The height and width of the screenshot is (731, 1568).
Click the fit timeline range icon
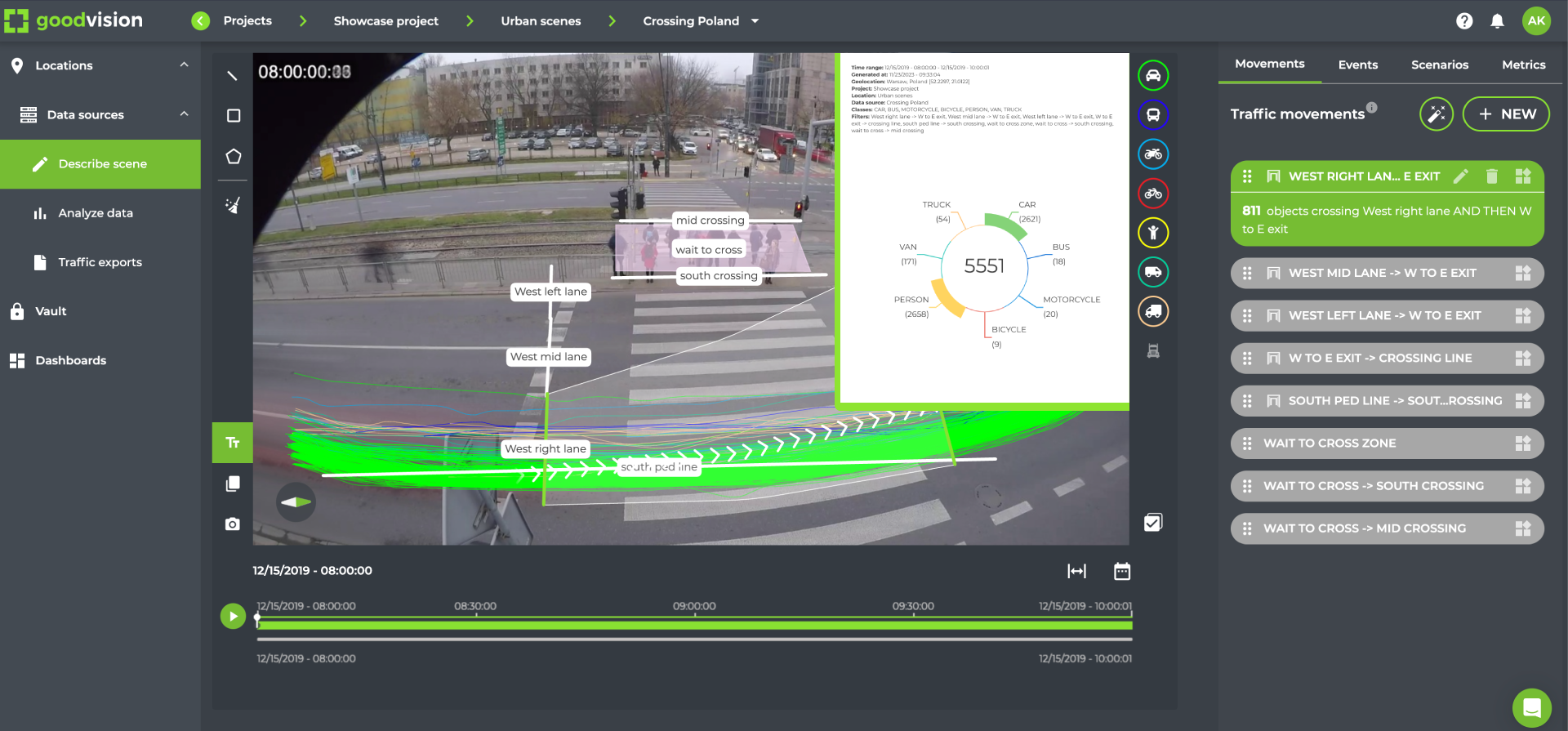pyautogui.click(x=1077, y=571)
